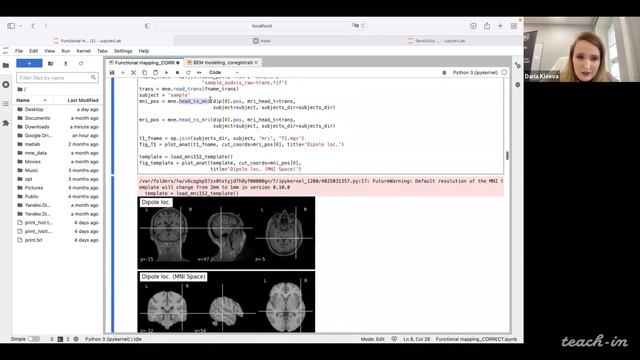Open Safari tab overview grid icon

pos(513,26)
